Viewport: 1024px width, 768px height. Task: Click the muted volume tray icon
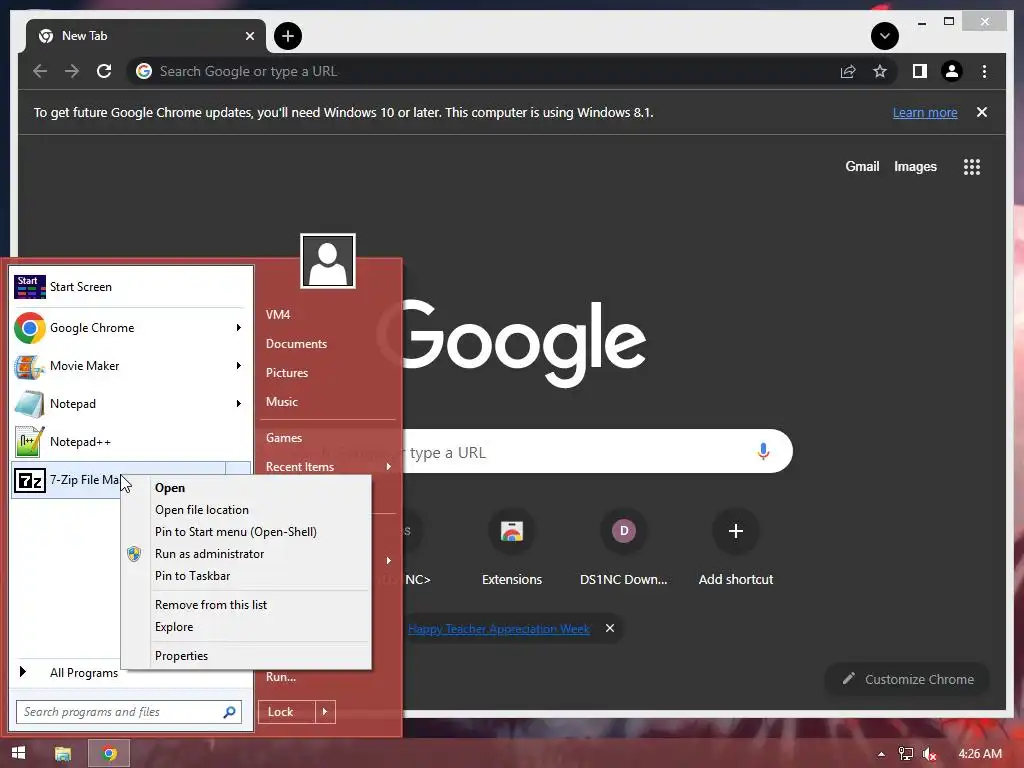(x=930, y=754)
